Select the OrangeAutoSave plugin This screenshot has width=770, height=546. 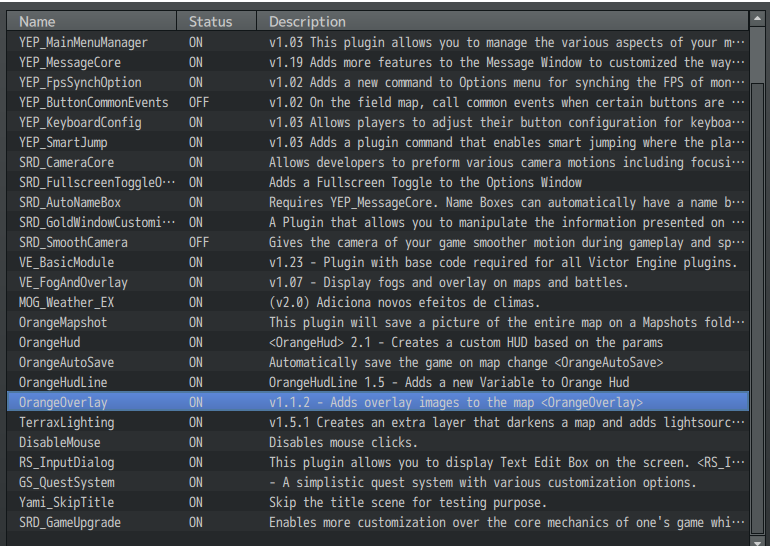click(378, 362)
